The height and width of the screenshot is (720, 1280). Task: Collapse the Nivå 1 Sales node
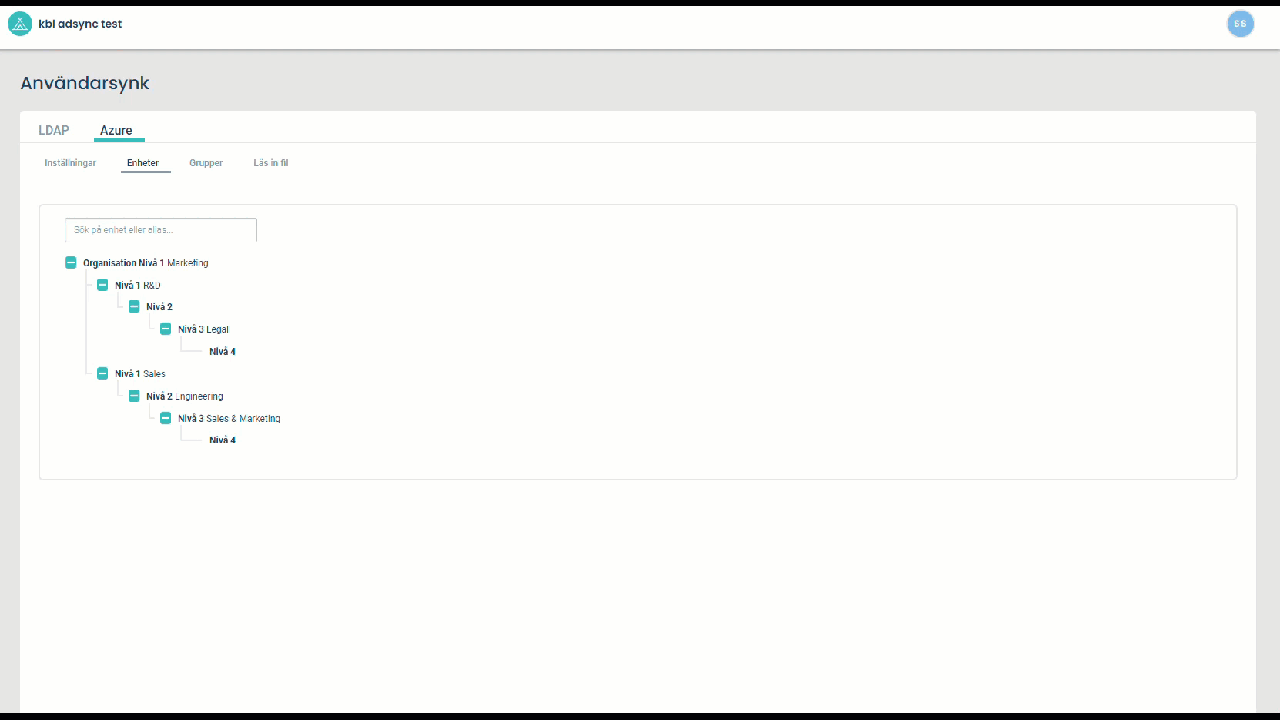click(x=102, y=374)
